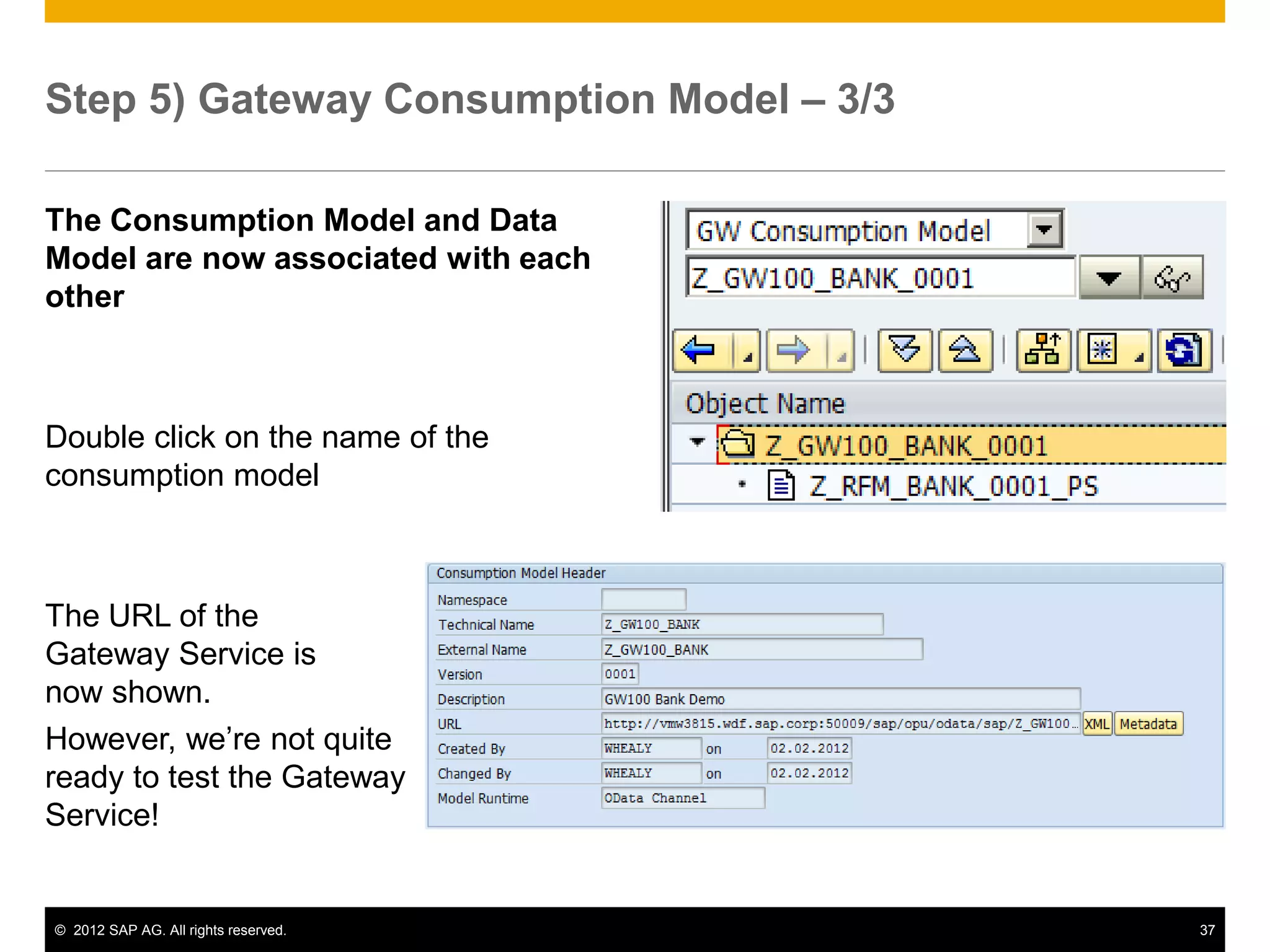Screen dimensions: 1270x952
Task: Click the XML button beside URL
Action: pyautogui.click(x=1097, y=724)
